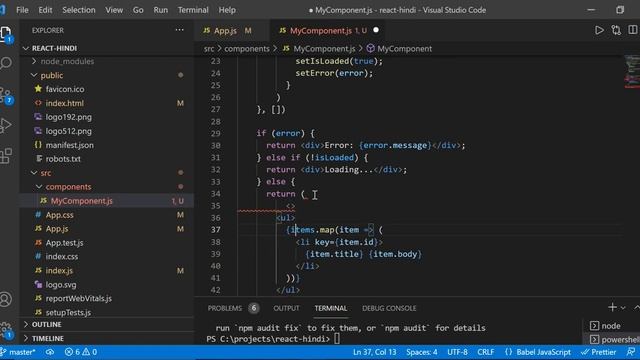Image resolution: width=640 pixels, height=360 pixels.
Task: Open changes compare icon in editor toolbar
Action: tap(616, 30)
